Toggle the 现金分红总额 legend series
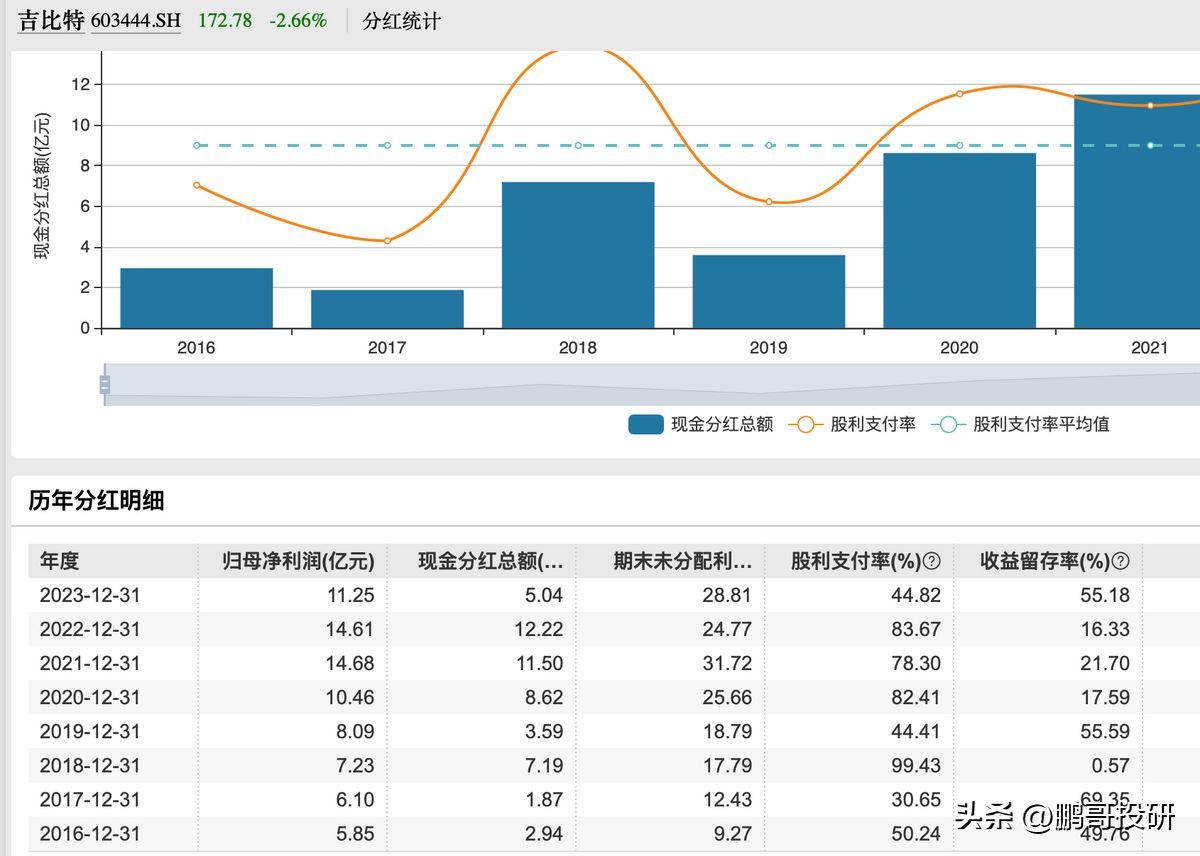The width and height of the screenshot is (1200, 856). pyautogui.click(x=700, y=424)
